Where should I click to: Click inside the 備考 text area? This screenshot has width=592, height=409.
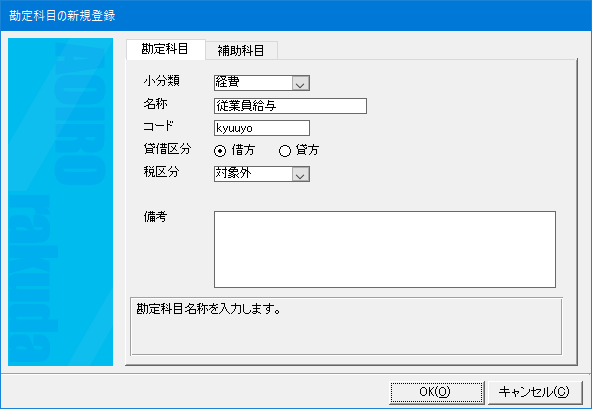click(x=385, y=249)
